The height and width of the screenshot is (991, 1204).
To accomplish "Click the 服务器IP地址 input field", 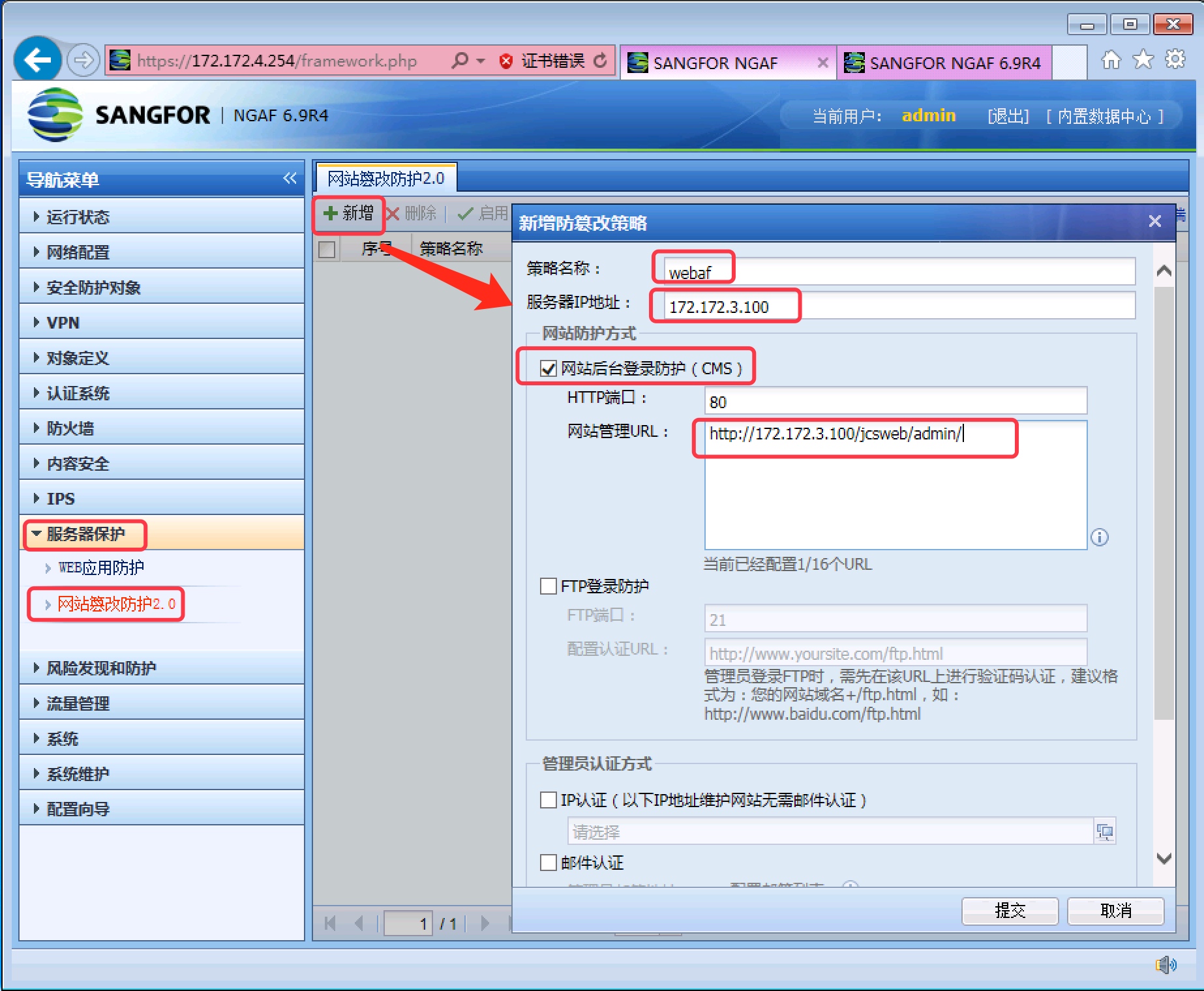I will 899,306.
